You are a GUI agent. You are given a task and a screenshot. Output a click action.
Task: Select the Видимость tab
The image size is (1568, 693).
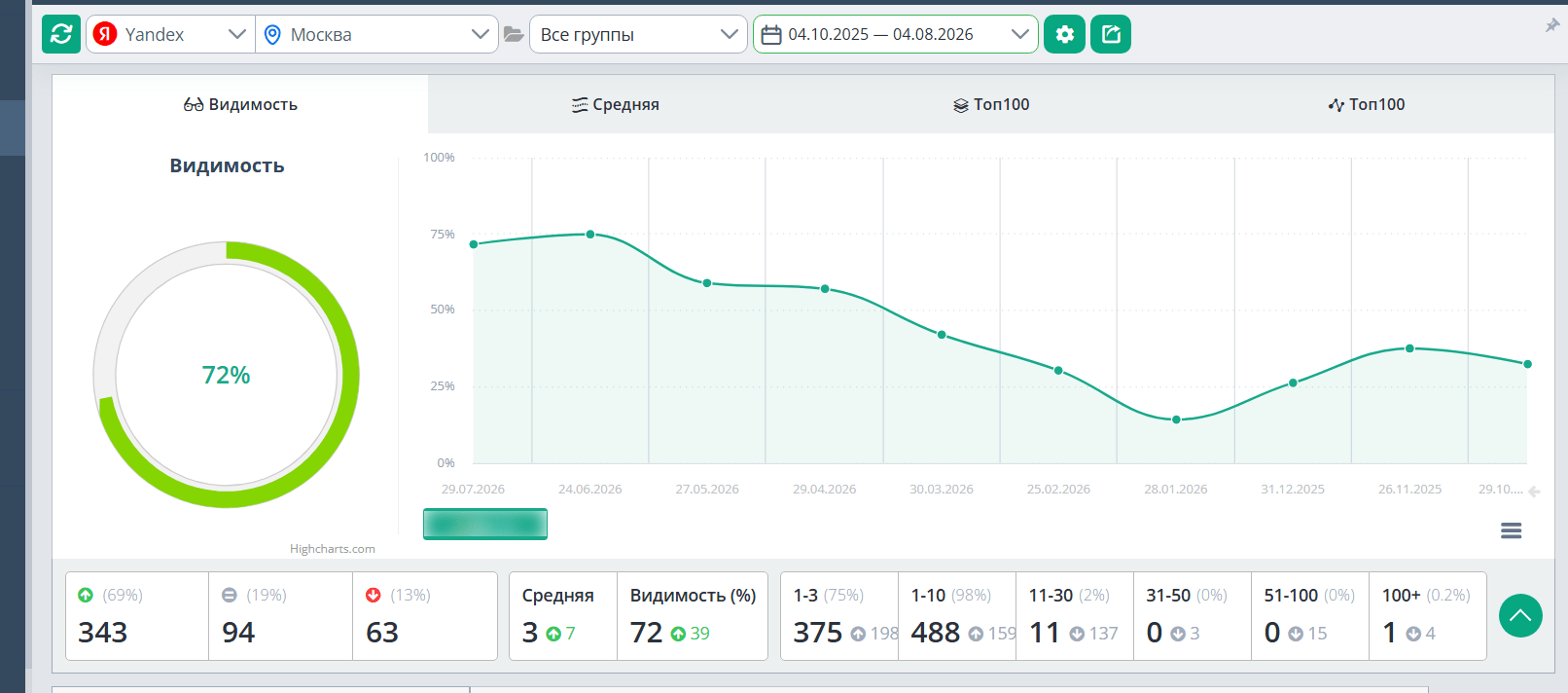[240, 104]
